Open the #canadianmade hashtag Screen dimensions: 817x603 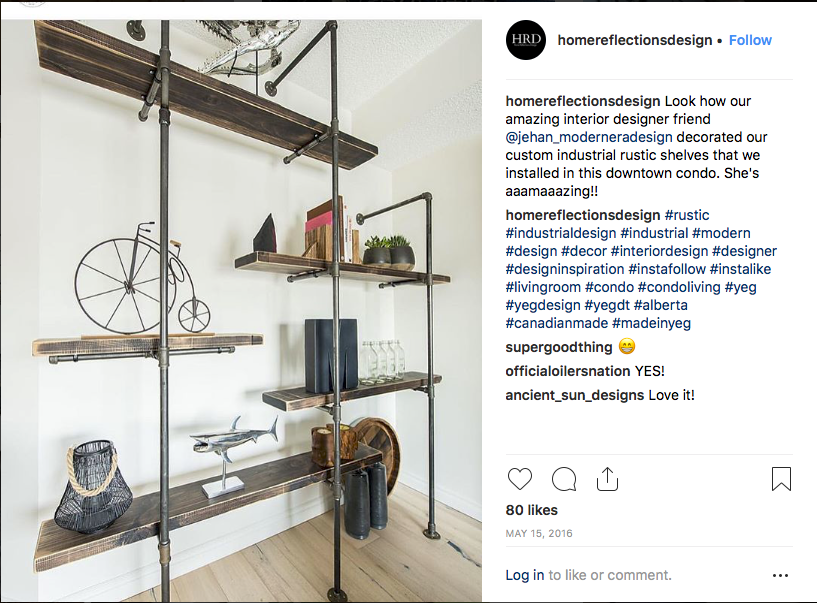[556, 323]
